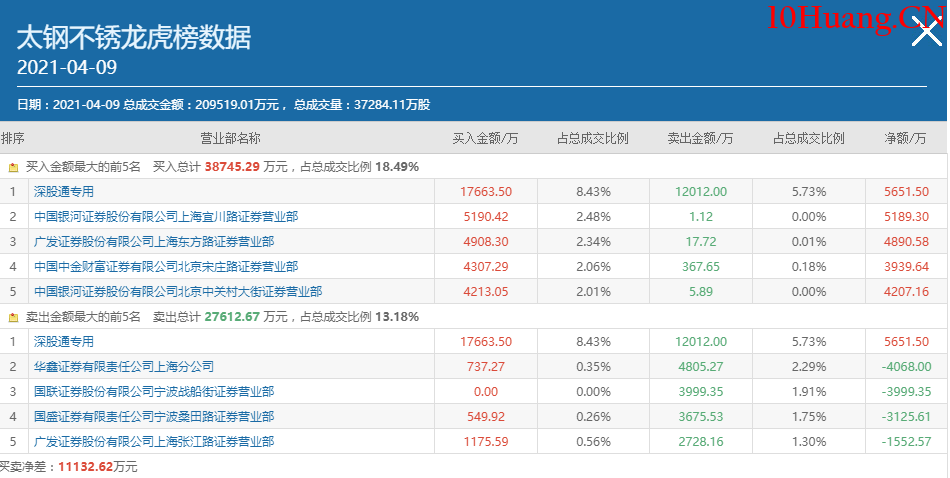Viewport: 950px width, 478px height.
Task: Click the sell amount 367.65
Action: [x=701, y=267]
